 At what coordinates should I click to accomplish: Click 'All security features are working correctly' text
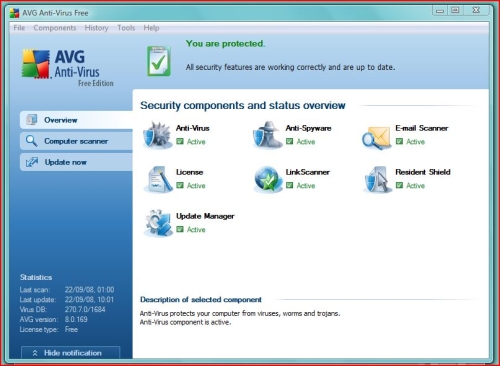click(257, 67)
